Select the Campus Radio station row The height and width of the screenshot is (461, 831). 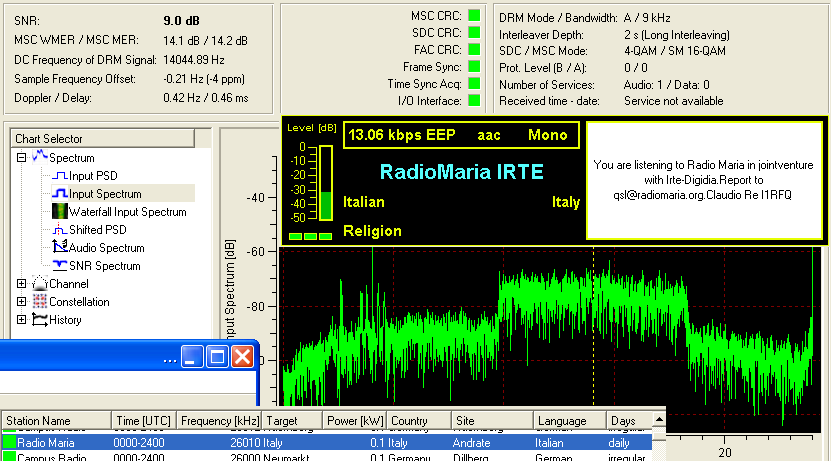[x=327, y=456]
